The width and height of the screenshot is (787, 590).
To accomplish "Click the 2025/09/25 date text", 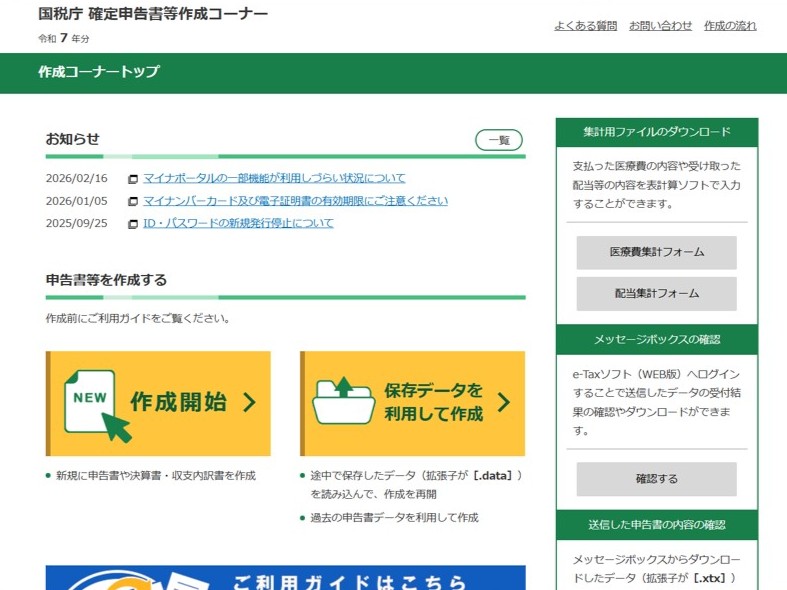I will tap(76, 223).
